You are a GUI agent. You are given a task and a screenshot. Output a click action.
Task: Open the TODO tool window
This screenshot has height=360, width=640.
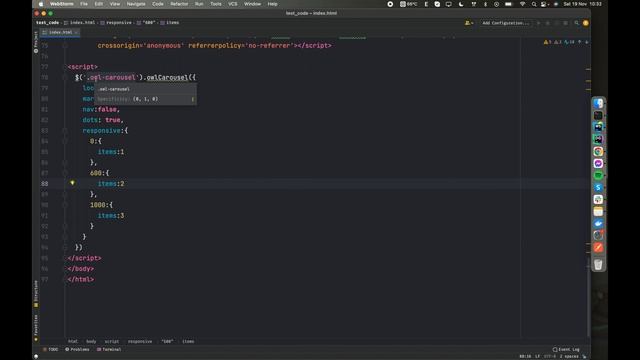(x=51, y=349)
